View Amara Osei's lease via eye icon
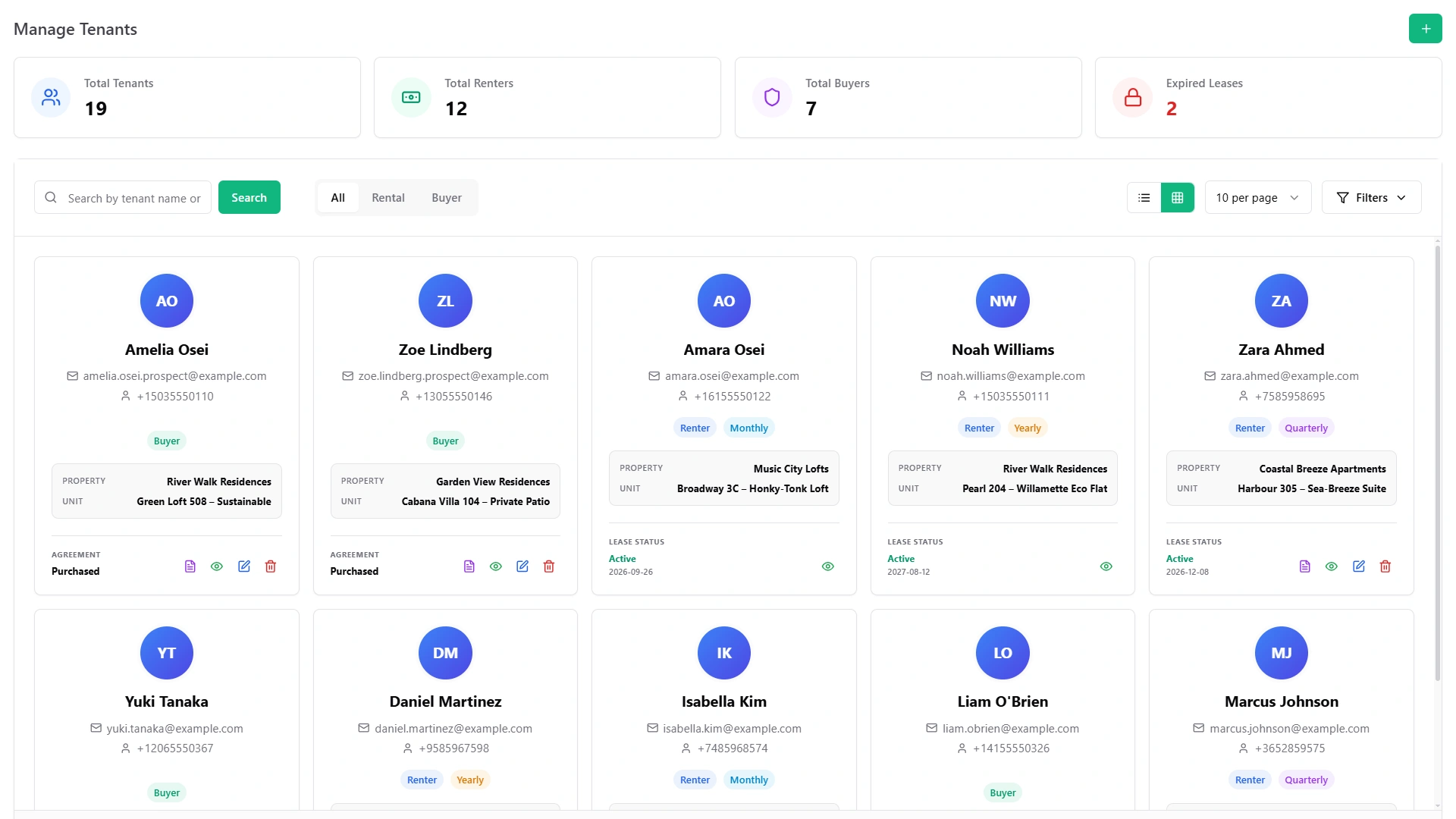The image size is (1456, 819). click(x=828, y=566)
